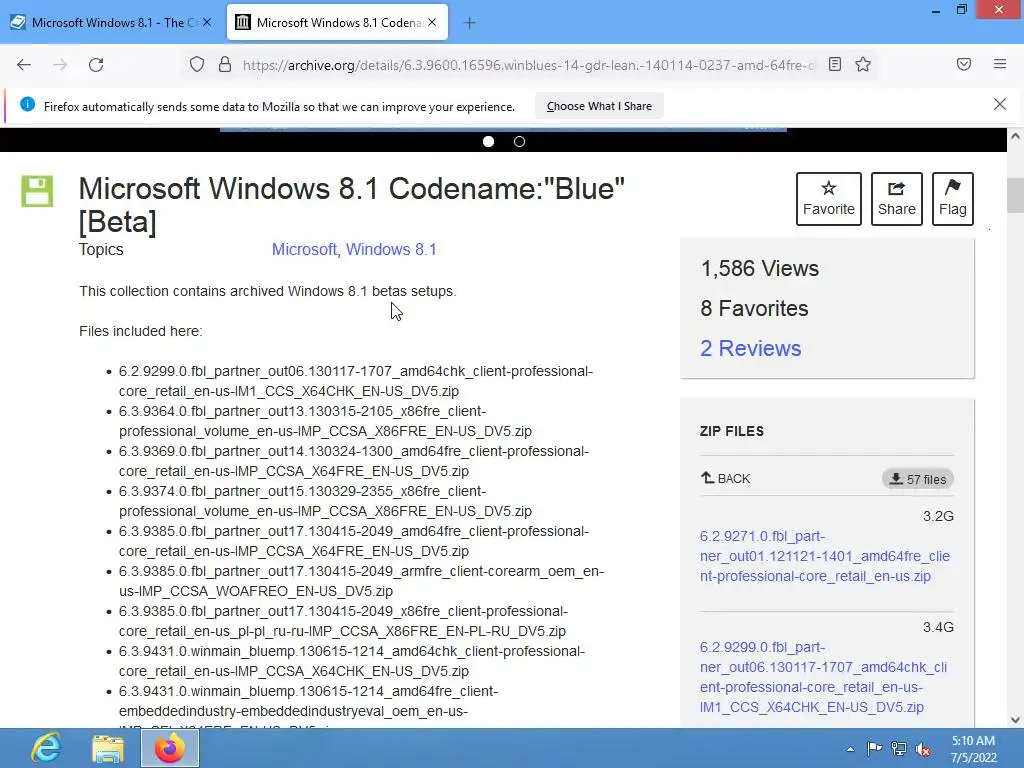Viewport: 1024px width, 768px height.
Task: Open the 6.2.9271.0.fbl_partner_out01 zip link
Action: click(x=824, y=556)
